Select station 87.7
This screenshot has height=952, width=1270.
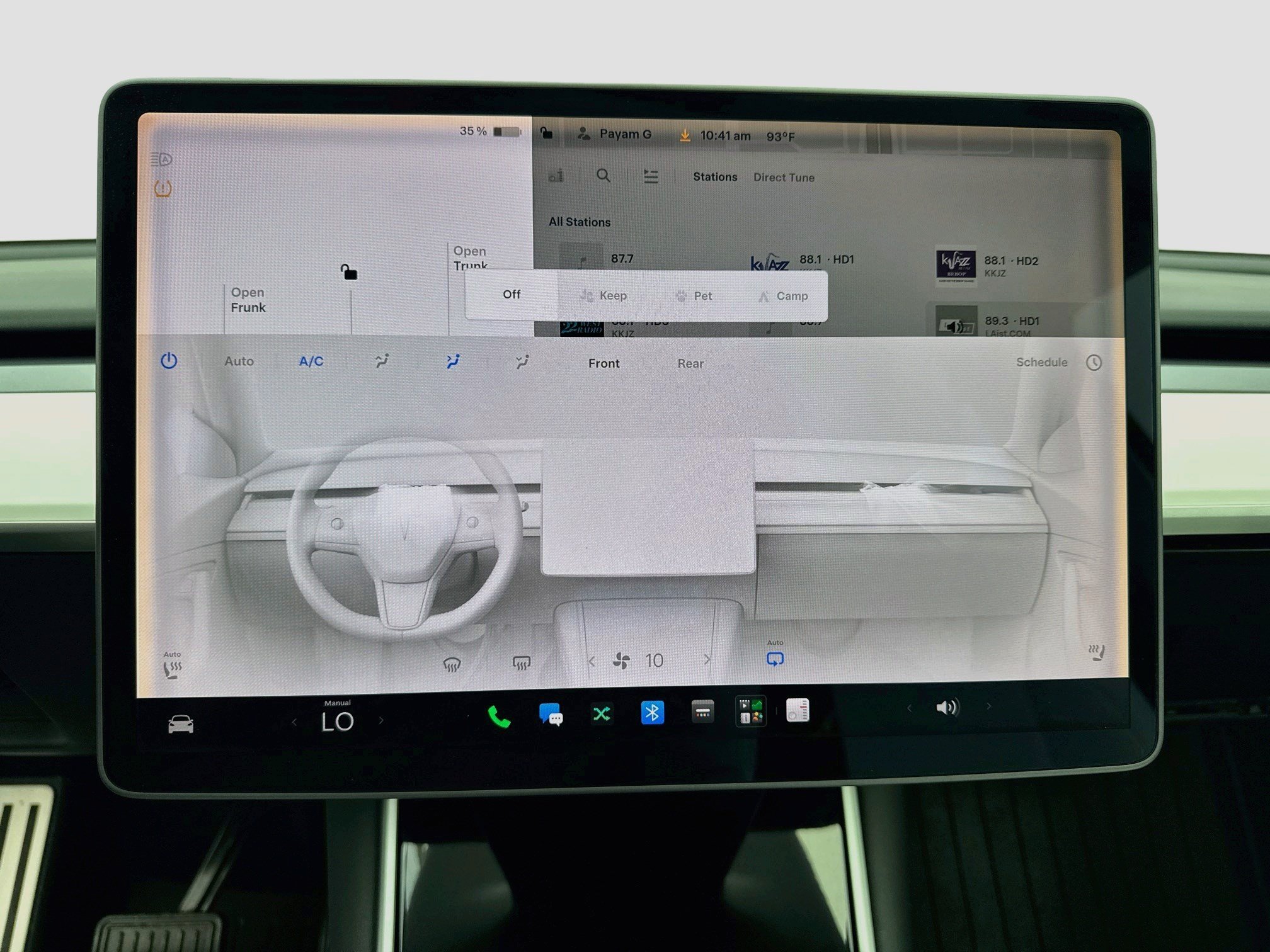pyautogui.click(x=597, y=258)
